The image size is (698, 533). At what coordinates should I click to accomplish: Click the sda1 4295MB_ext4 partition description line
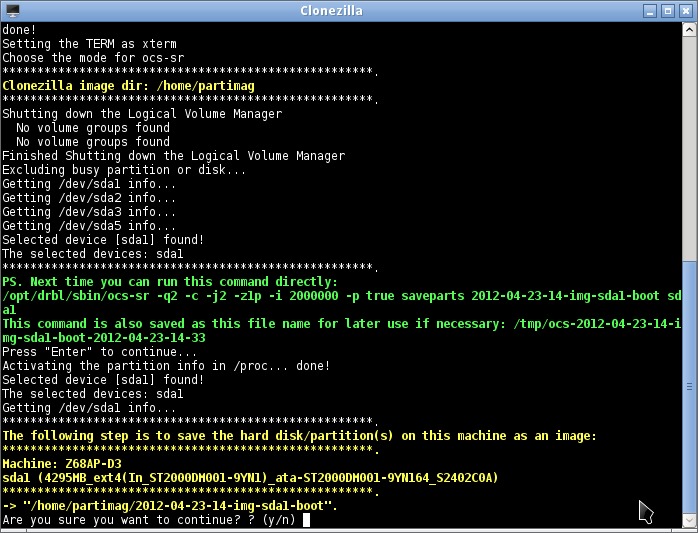click(250, 478)
